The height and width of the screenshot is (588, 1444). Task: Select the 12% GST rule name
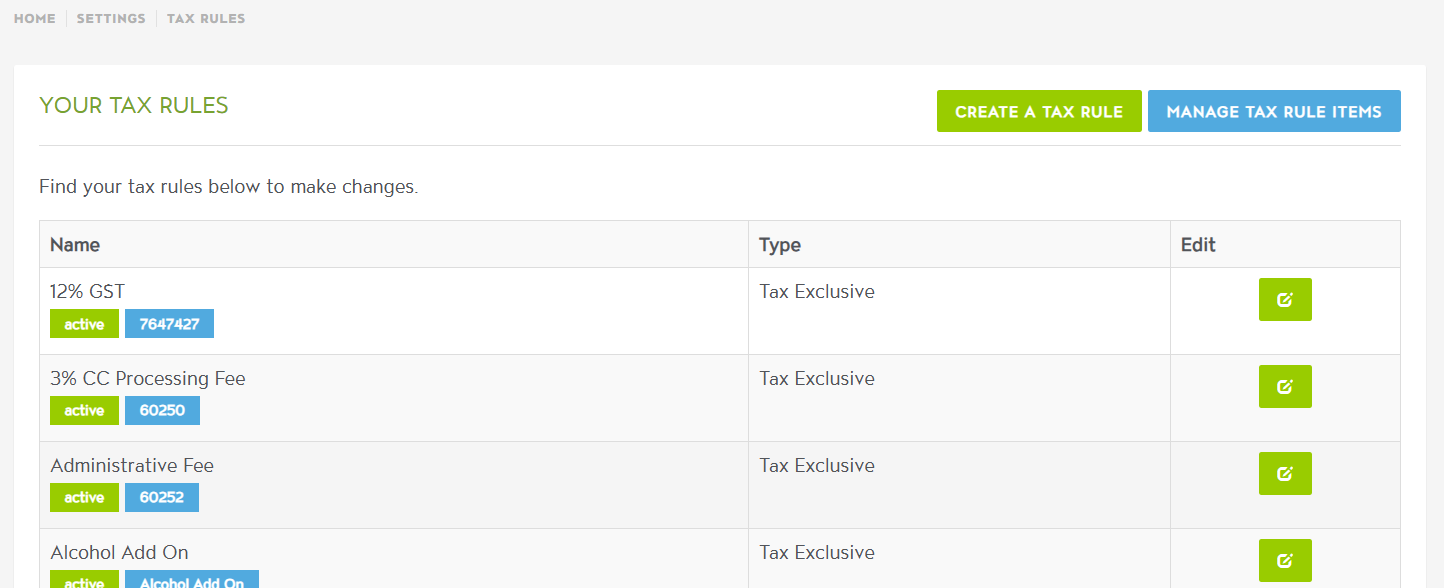tap(88, 292)
